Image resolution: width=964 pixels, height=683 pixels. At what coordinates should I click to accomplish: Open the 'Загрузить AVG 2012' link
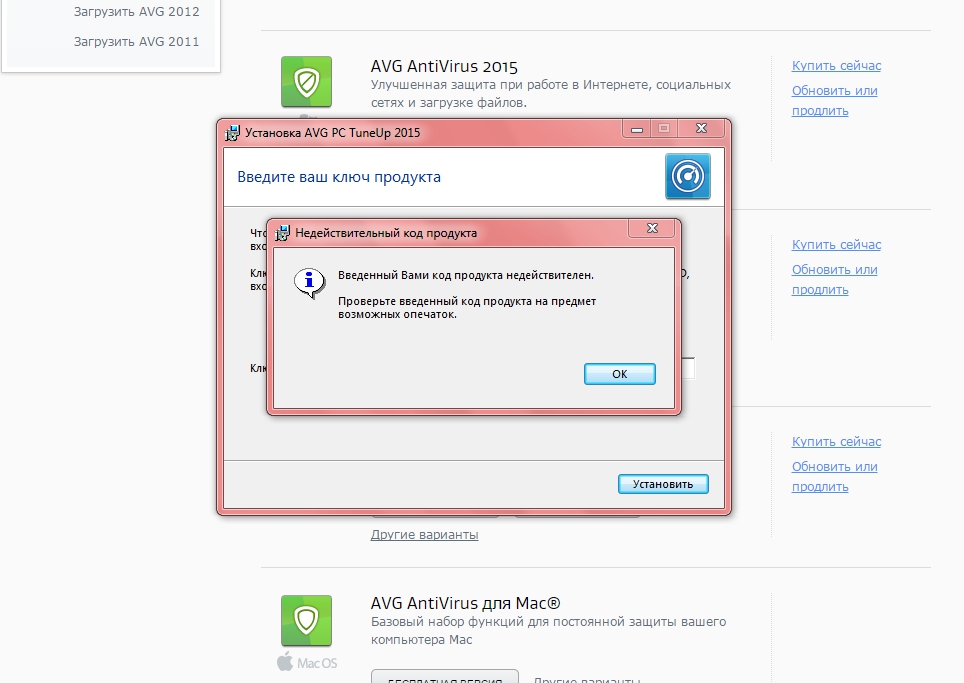point(136,12)
